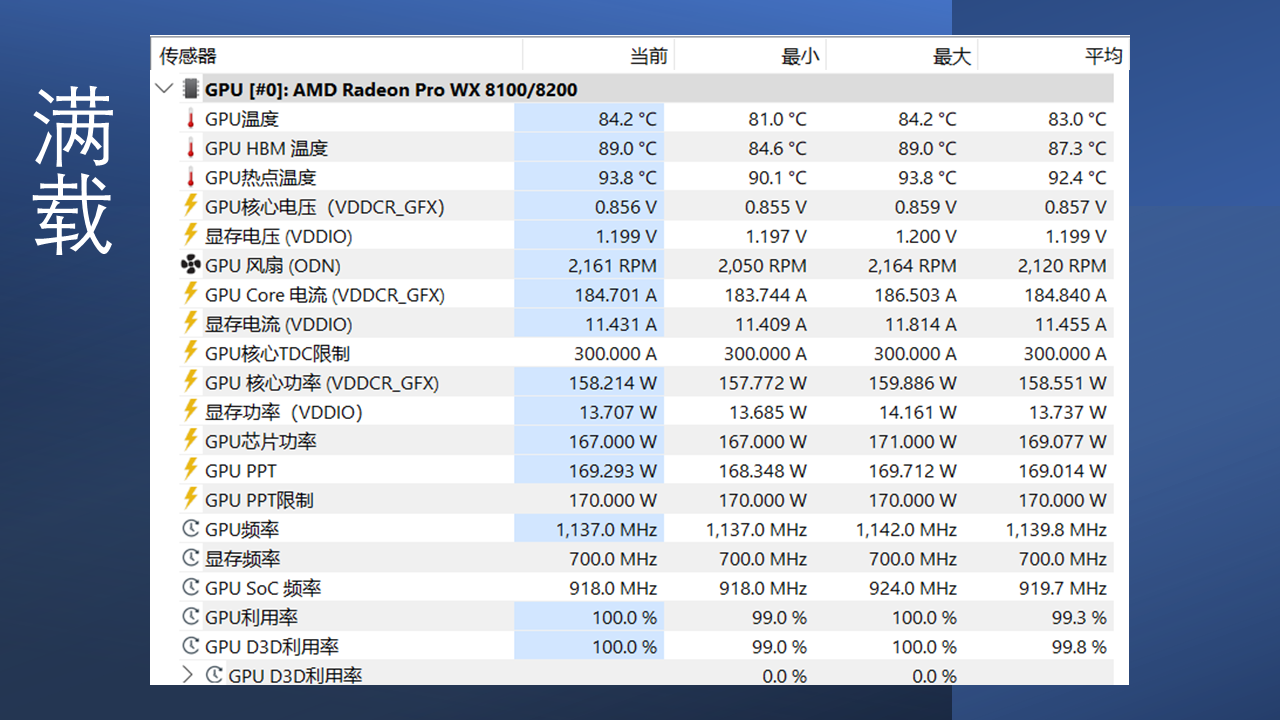Click the clock icon for highlighted GPU D3D利用率

[x=190, y=646]
